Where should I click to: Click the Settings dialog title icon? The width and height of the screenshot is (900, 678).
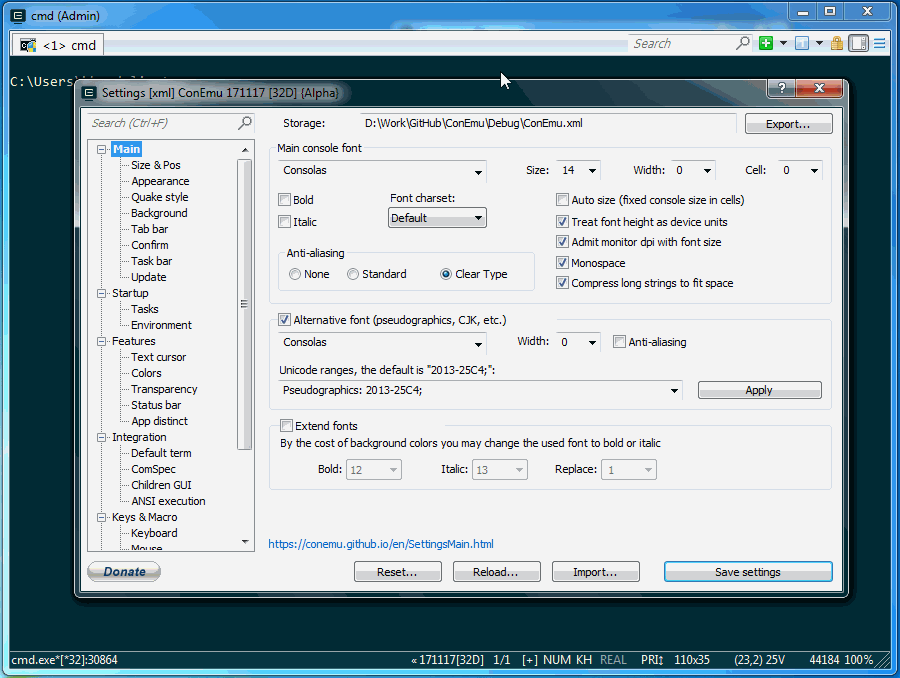pos(89,92)
